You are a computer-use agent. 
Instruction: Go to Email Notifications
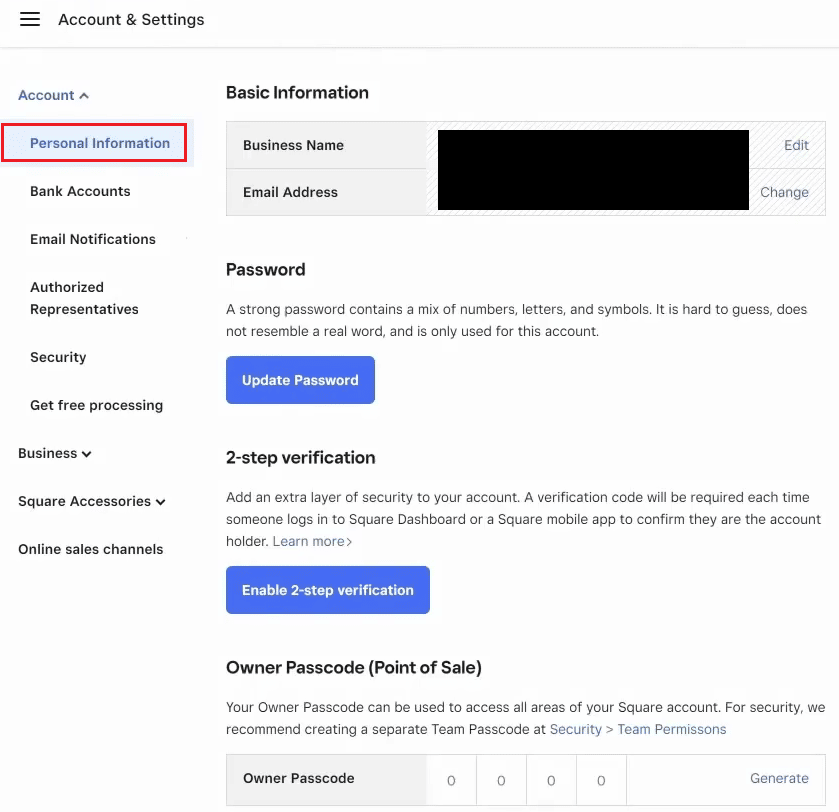[x=93, y=239]
